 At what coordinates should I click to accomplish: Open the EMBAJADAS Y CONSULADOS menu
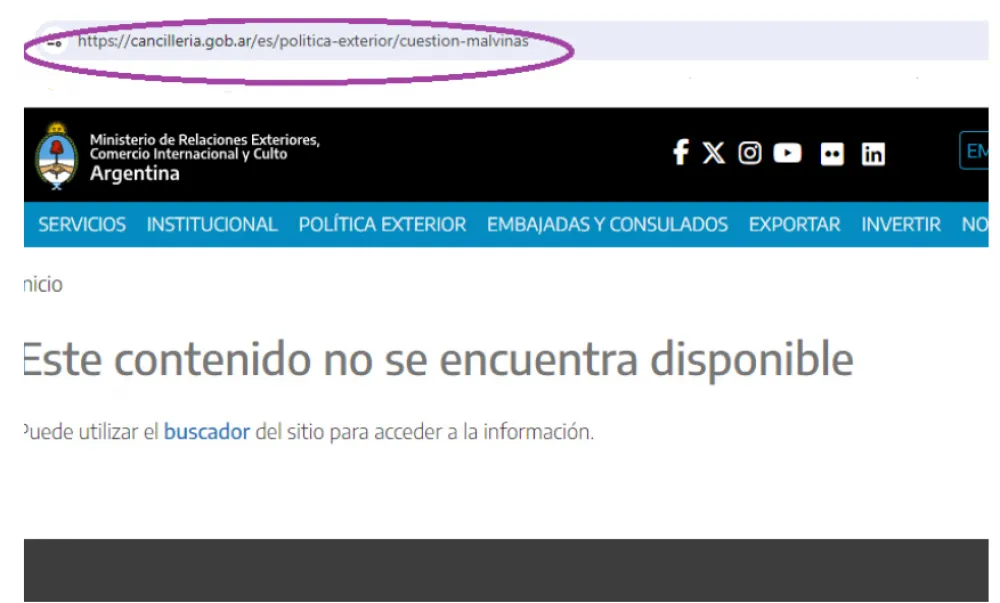tap(607, 224)
